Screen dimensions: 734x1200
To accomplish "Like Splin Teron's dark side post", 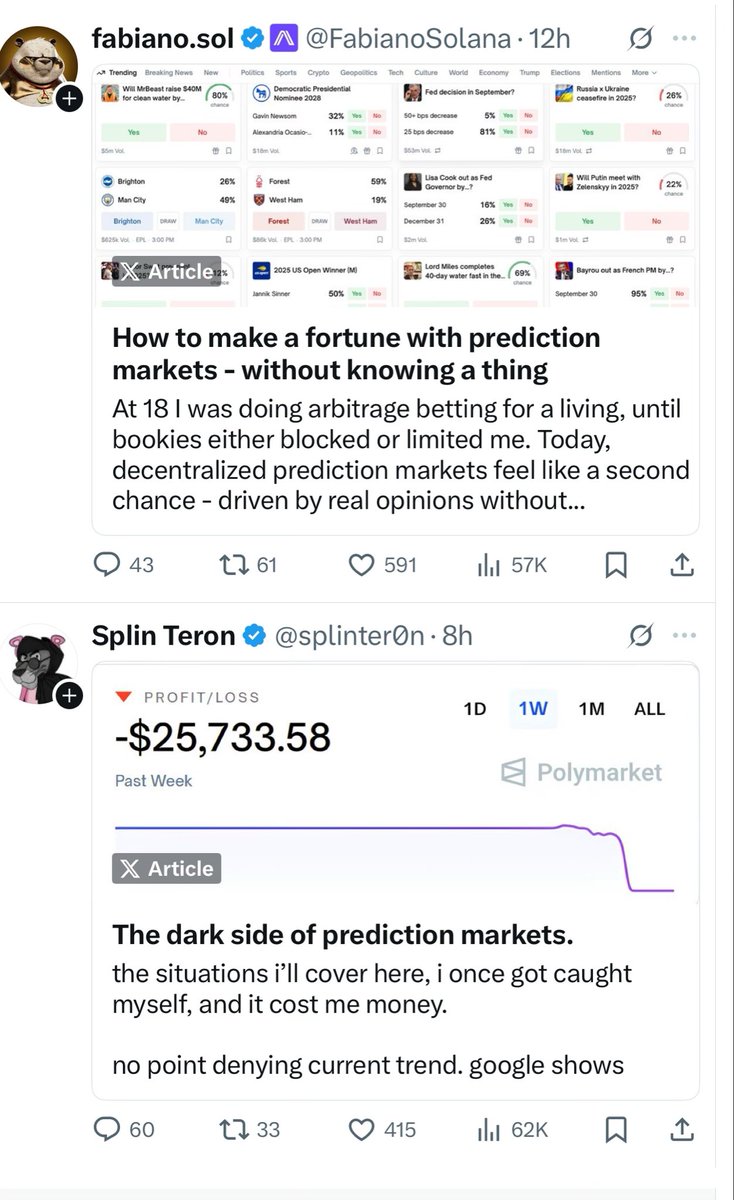I will pyautogui.click(x=360, y=1129).
